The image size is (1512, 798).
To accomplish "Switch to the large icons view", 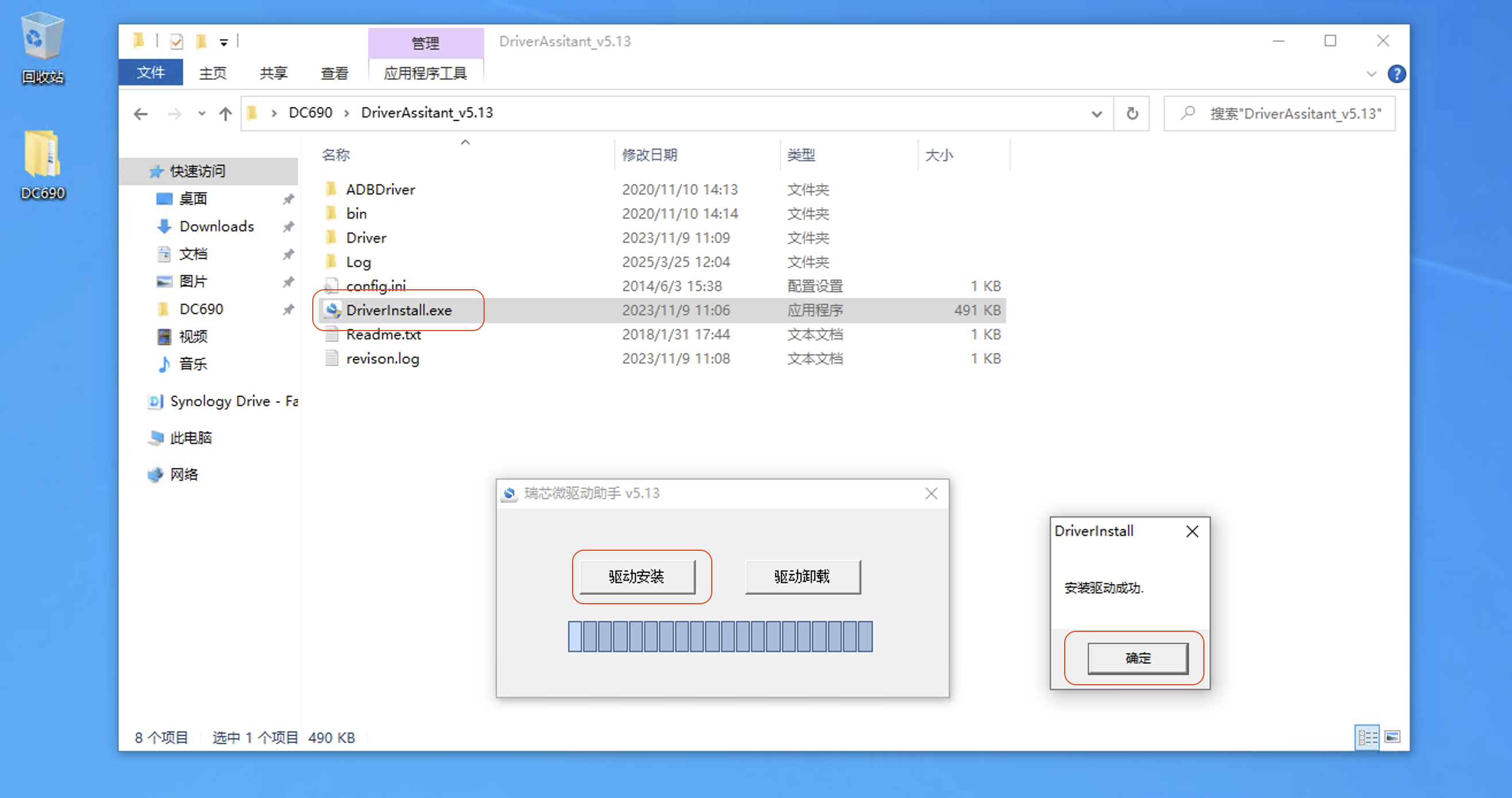I will 1393,737.
